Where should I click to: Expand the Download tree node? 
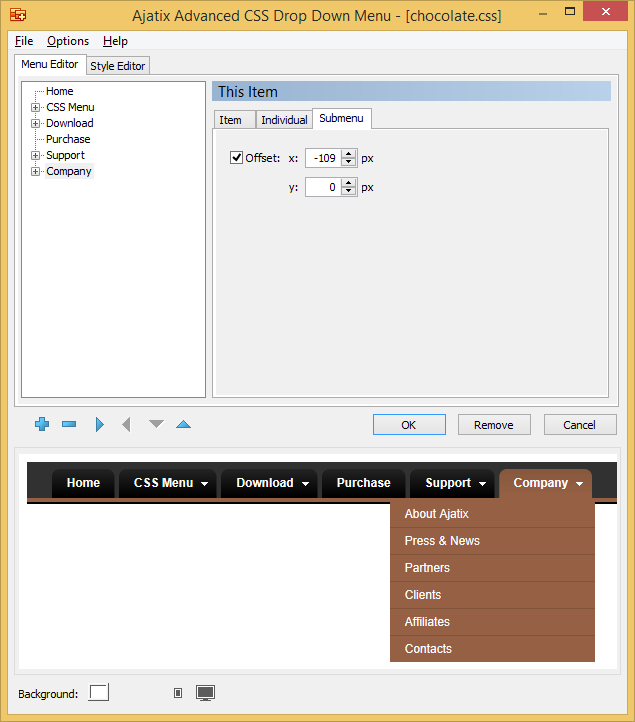[35, 123]
